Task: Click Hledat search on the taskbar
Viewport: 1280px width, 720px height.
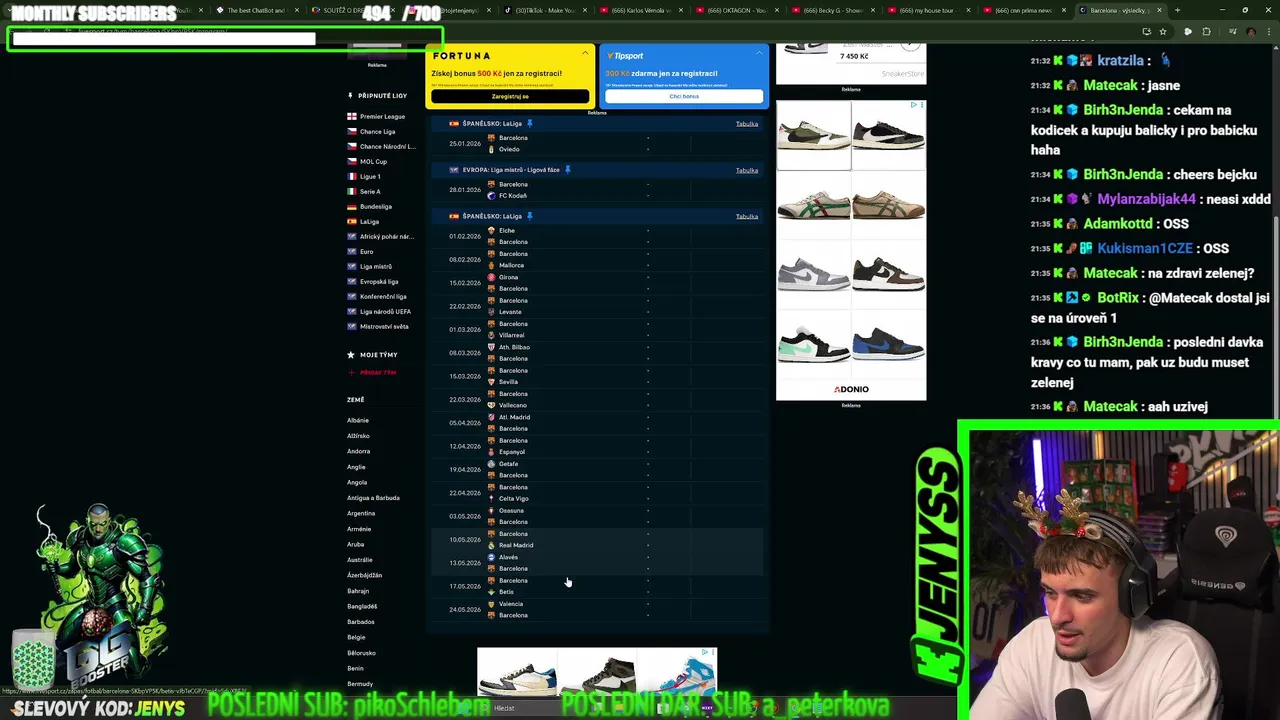Action: pos(503,708)
